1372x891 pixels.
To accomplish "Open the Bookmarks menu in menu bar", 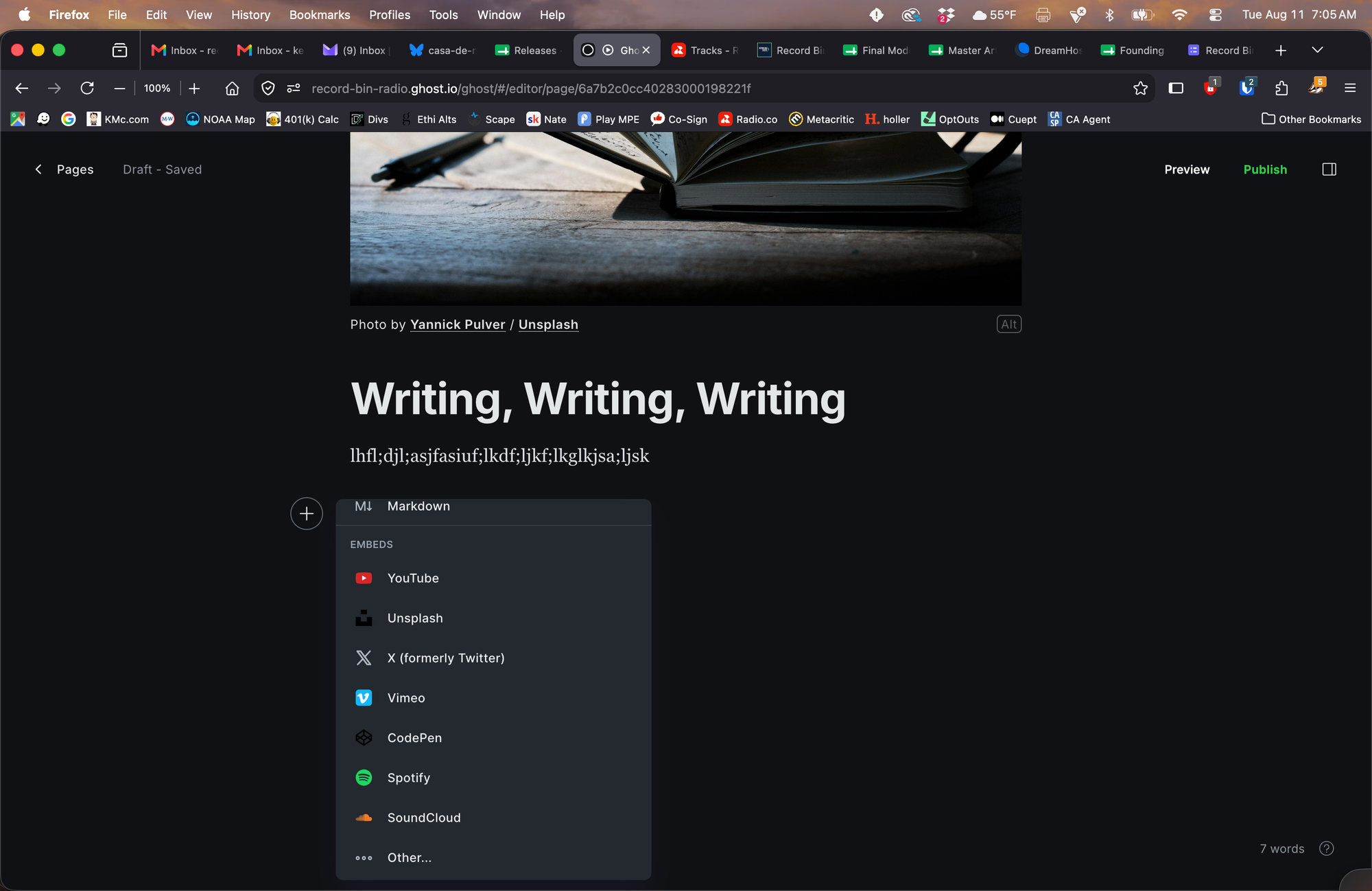I will (320, 14).
